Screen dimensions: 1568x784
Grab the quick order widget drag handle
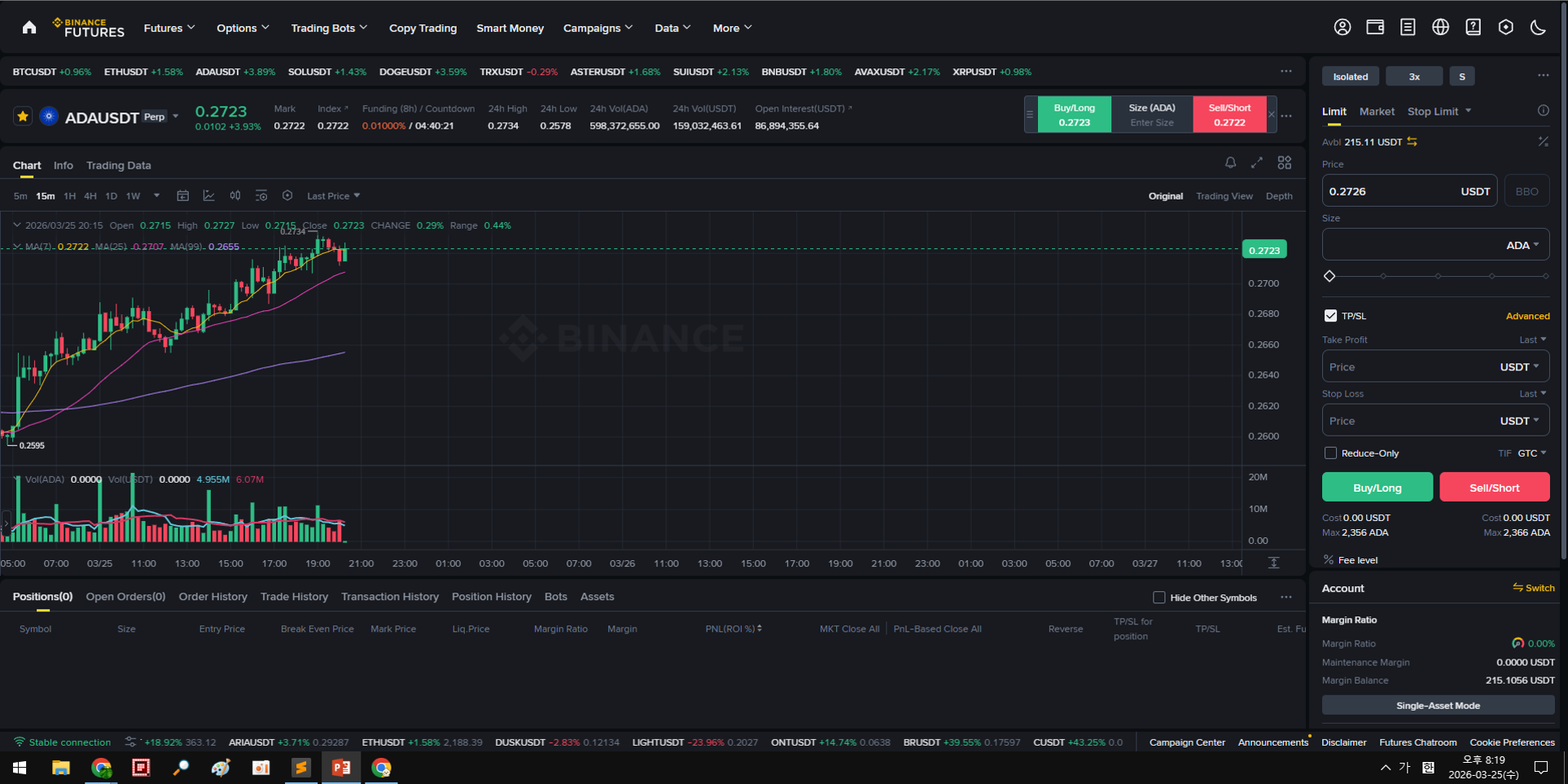coord(1030,114)
